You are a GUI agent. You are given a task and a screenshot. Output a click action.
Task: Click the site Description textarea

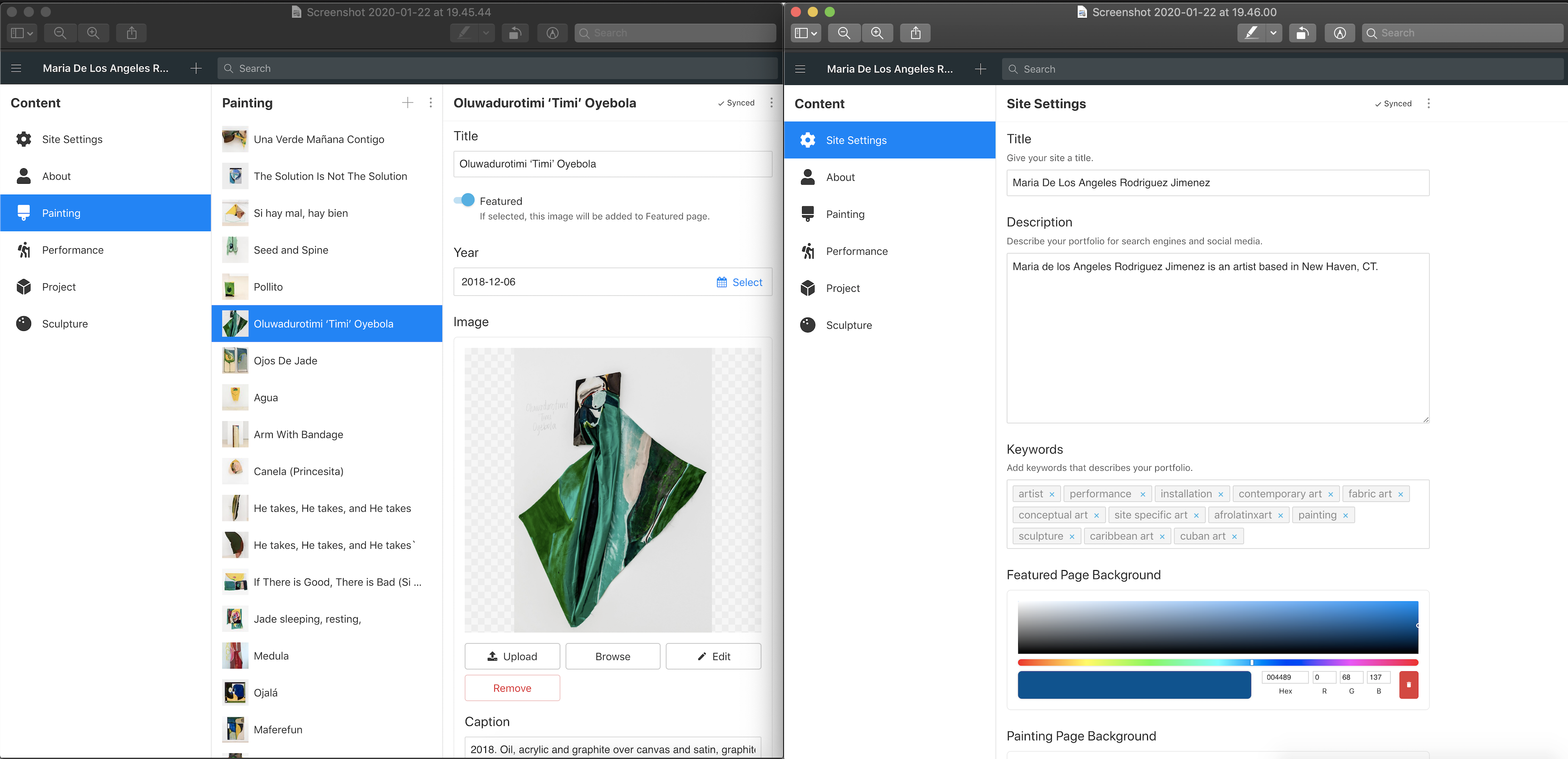coord(1218,338)
